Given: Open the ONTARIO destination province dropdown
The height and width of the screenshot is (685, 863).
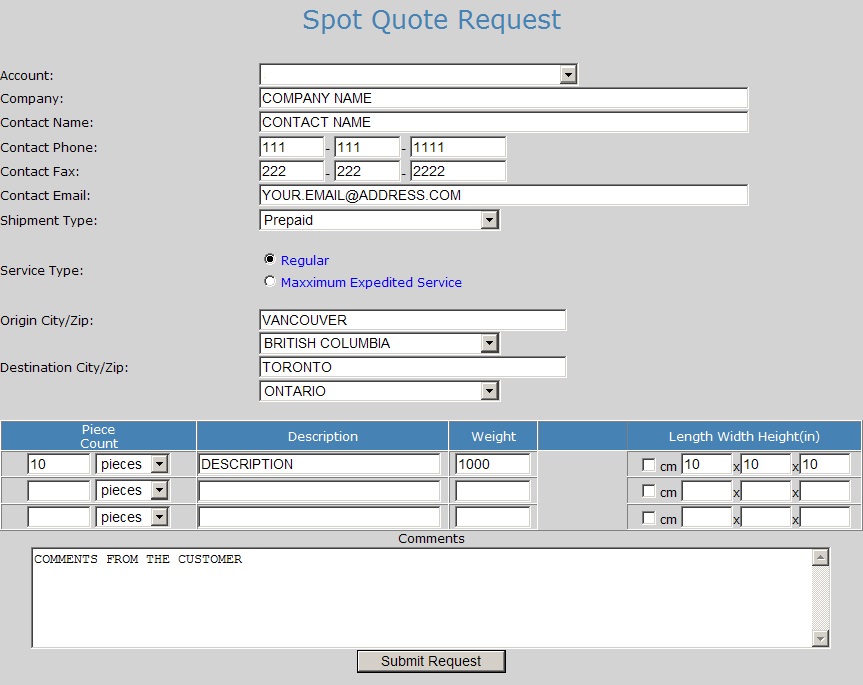Looking at the screenshot, I should [488, 391].
